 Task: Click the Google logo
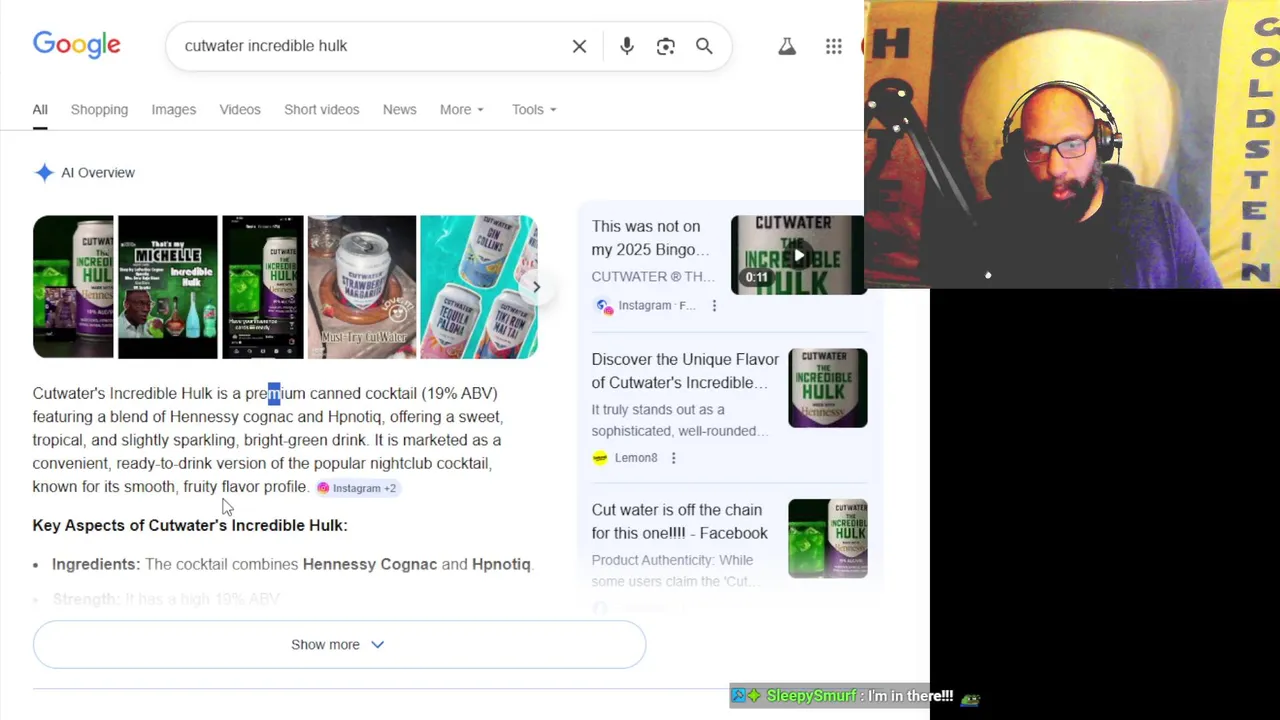click(x=77, y=45)
